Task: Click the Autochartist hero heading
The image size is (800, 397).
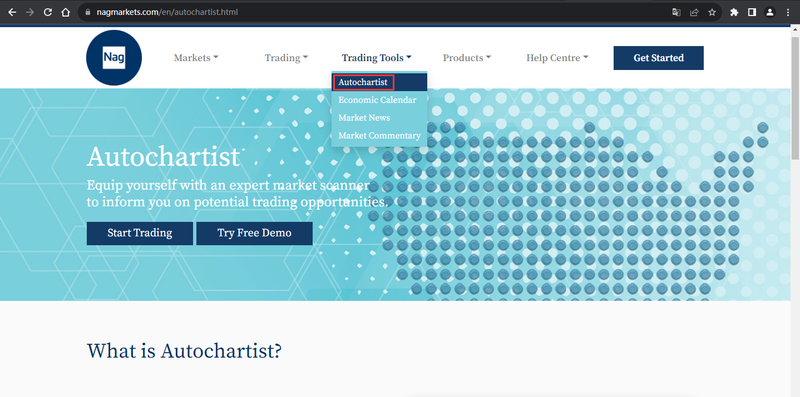Action: coord(163,157)
